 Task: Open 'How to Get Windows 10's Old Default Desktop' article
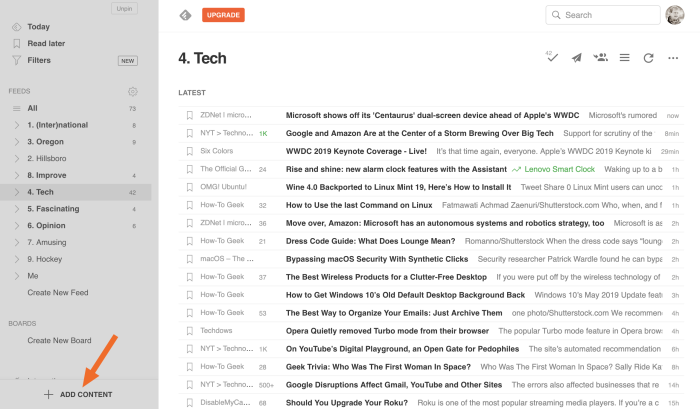pyautogui.click(x=405, y=295)
